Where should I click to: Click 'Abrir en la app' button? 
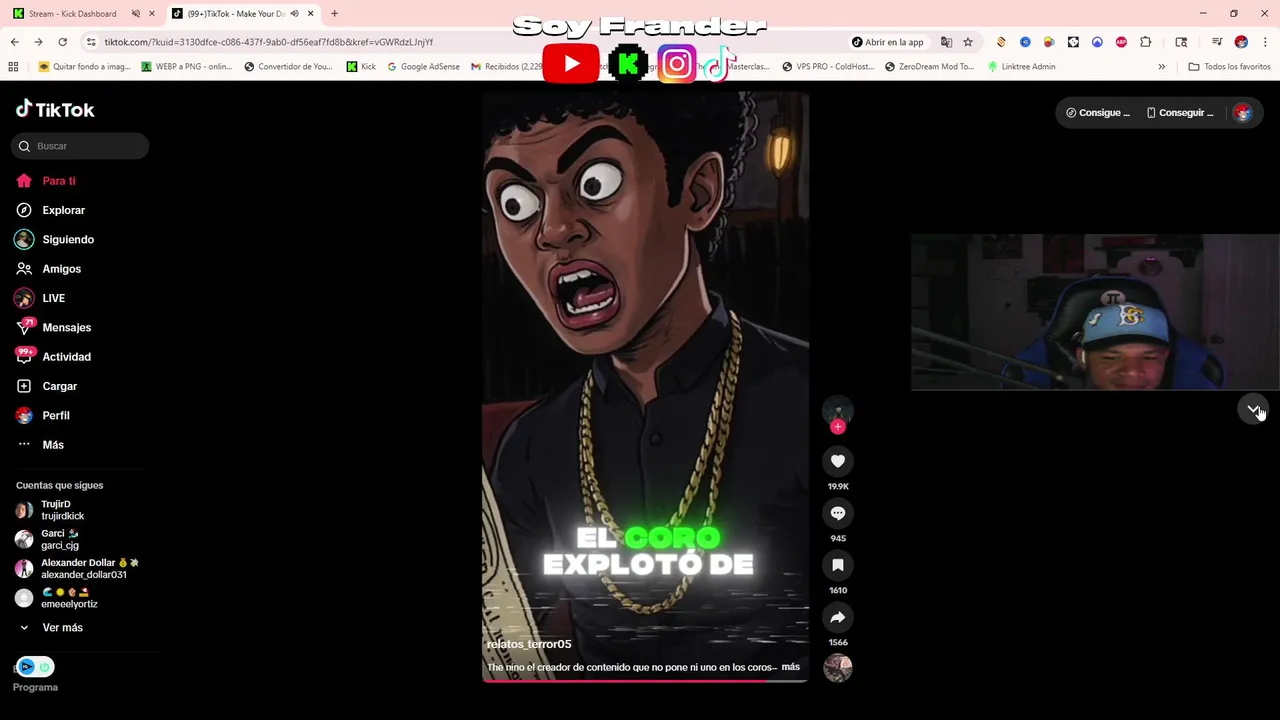(x=888, y=42)
